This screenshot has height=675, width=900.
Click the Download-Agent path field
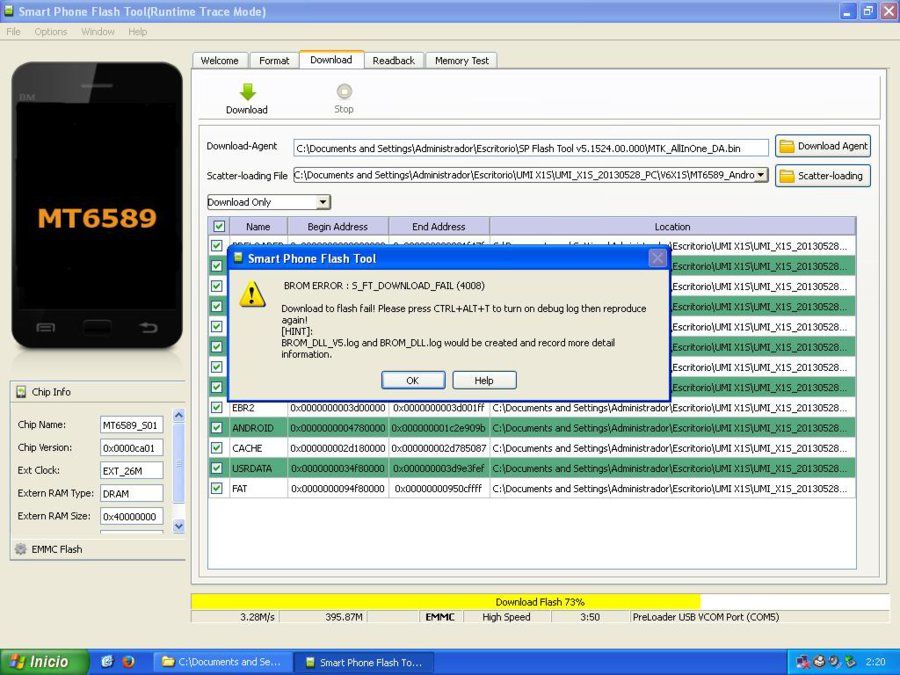531,148
